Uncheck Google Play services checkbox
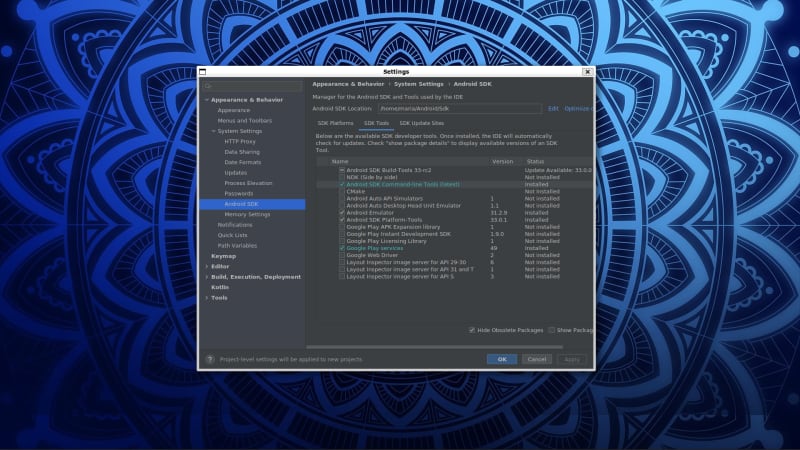800x450 pixels. tap(342, 248)
